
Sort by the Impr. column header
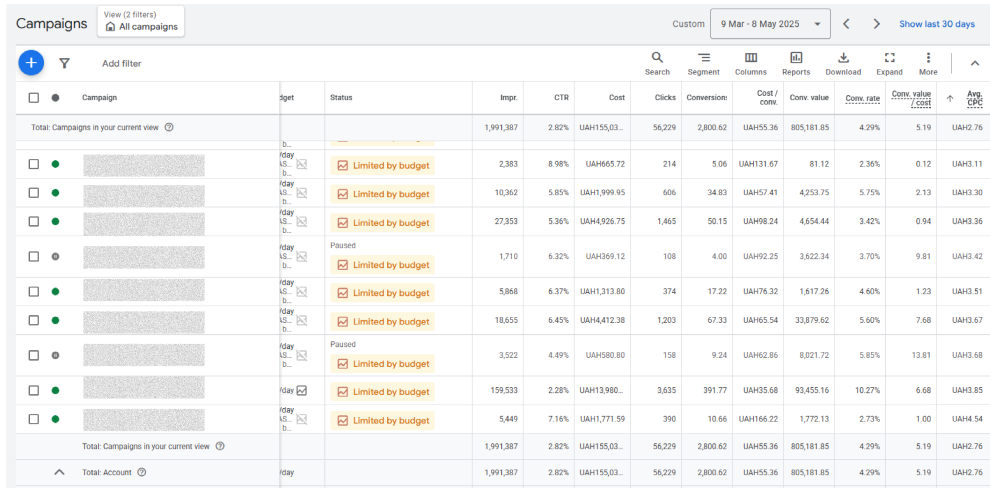click(x=508, y=98)
